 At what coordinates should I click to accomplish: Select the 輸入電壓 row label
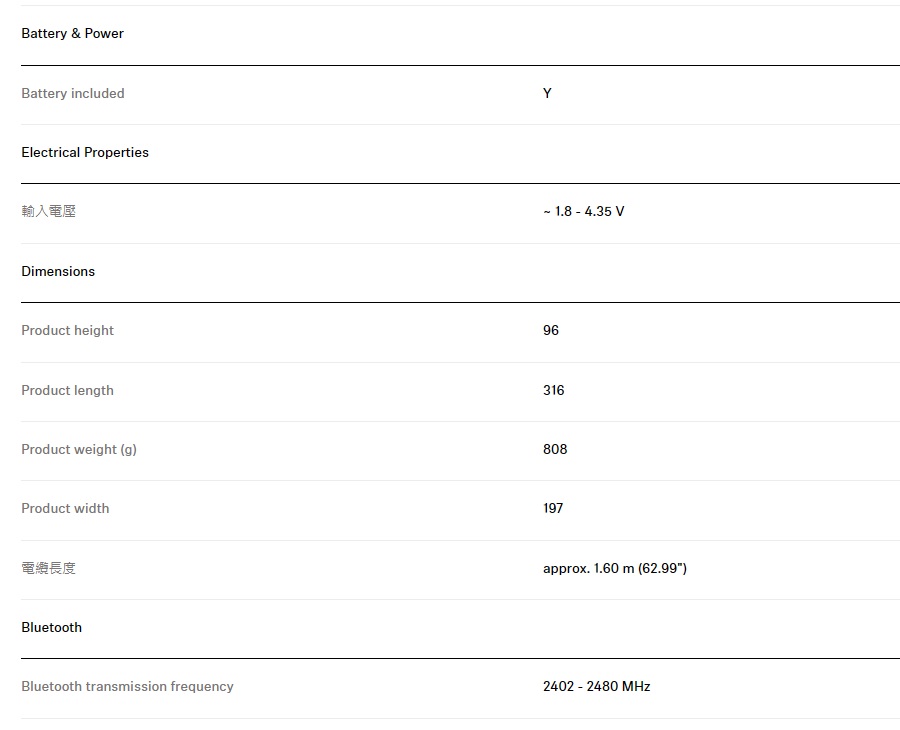point(49,212)
